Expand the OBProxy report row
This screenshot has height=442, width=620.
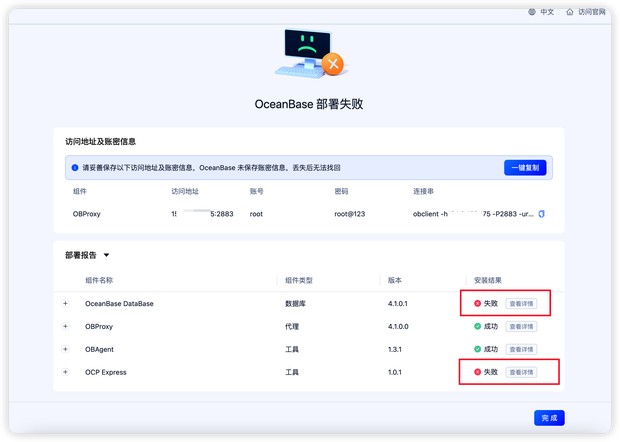(x=66, y=327)
